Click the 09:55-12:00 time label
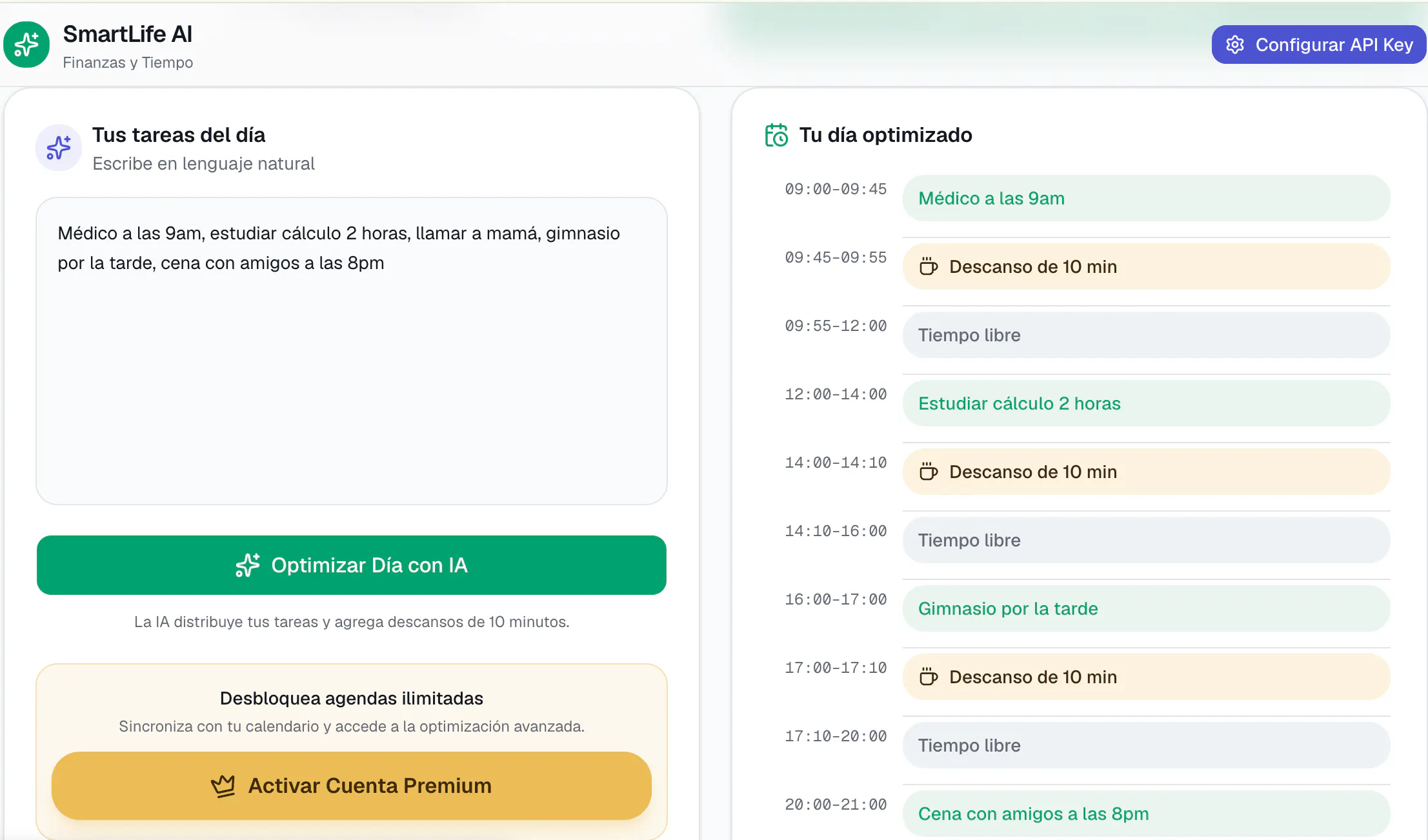1428x840 pixels. click(836, 326)
